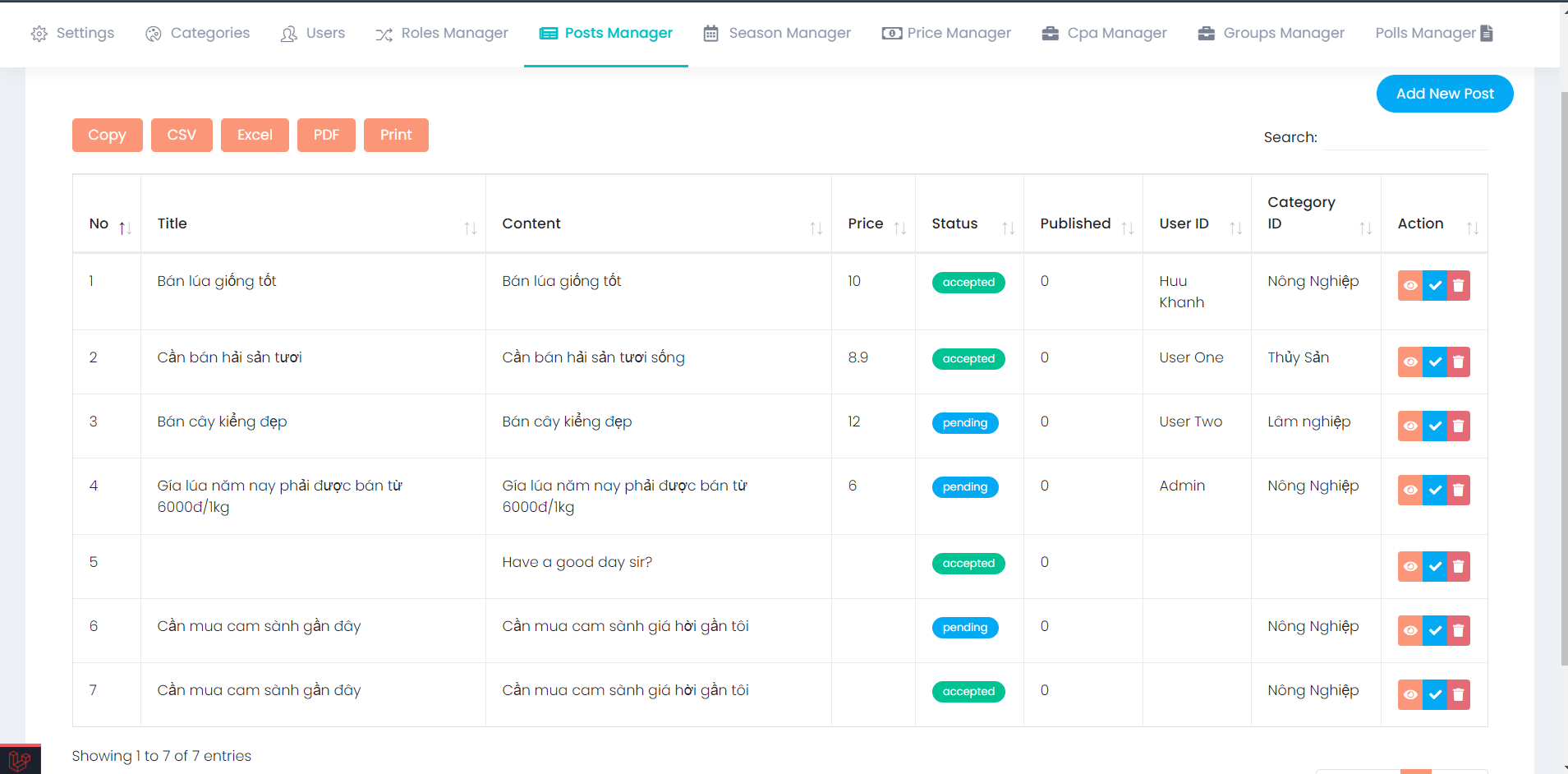
Task: Approve the post 'Bán lúa giống tốt'
Action: point(1435,285)
